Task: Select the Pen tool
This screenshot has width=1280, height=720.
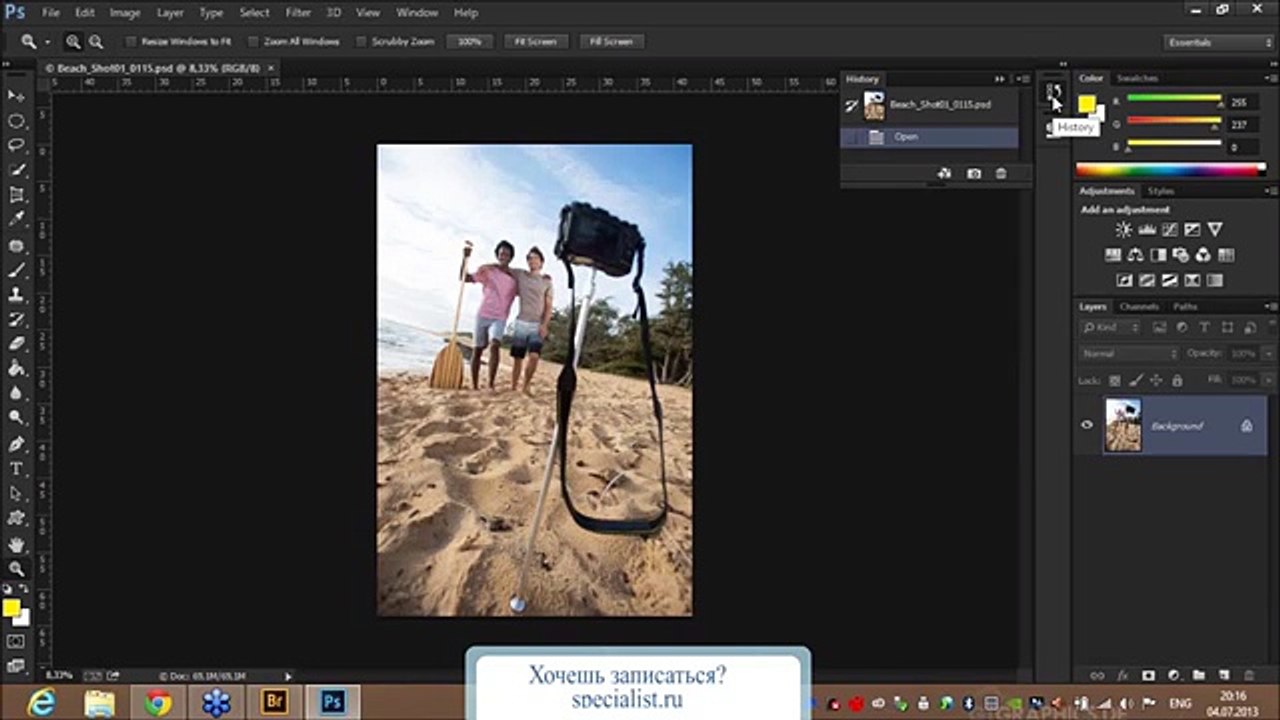Action: (16, 444)
